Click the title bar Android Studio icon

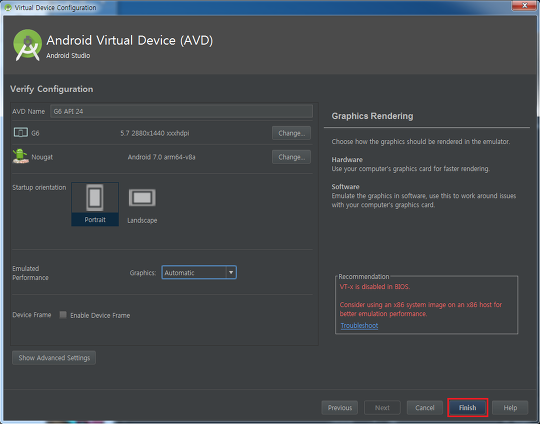click(x=8, y=7)
